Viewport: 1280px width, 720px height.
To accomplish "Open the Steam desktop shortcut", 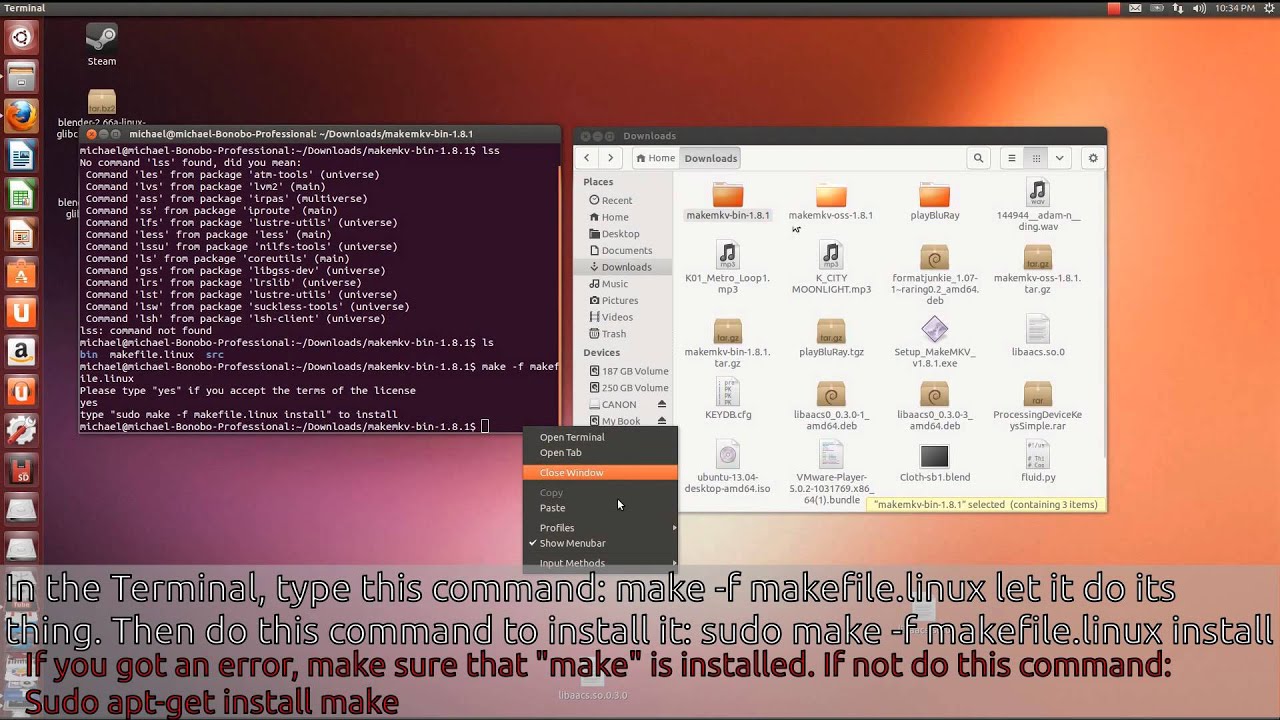I will pyautogui.click(x=101, y=46).
